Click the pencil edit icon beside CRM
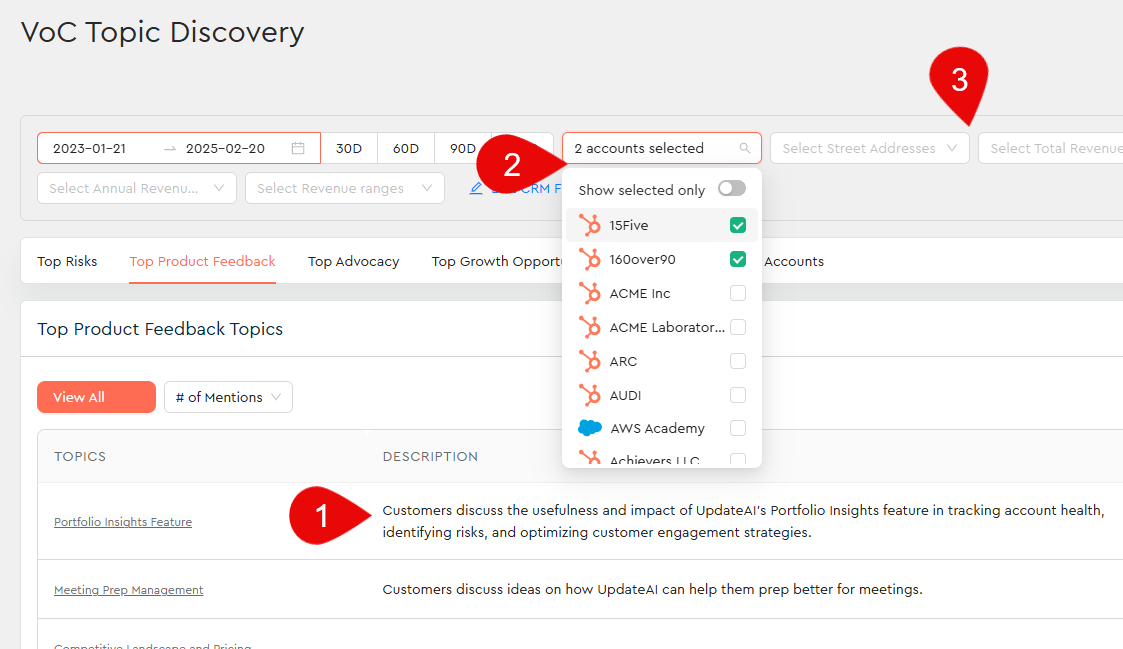 point(476,188)
